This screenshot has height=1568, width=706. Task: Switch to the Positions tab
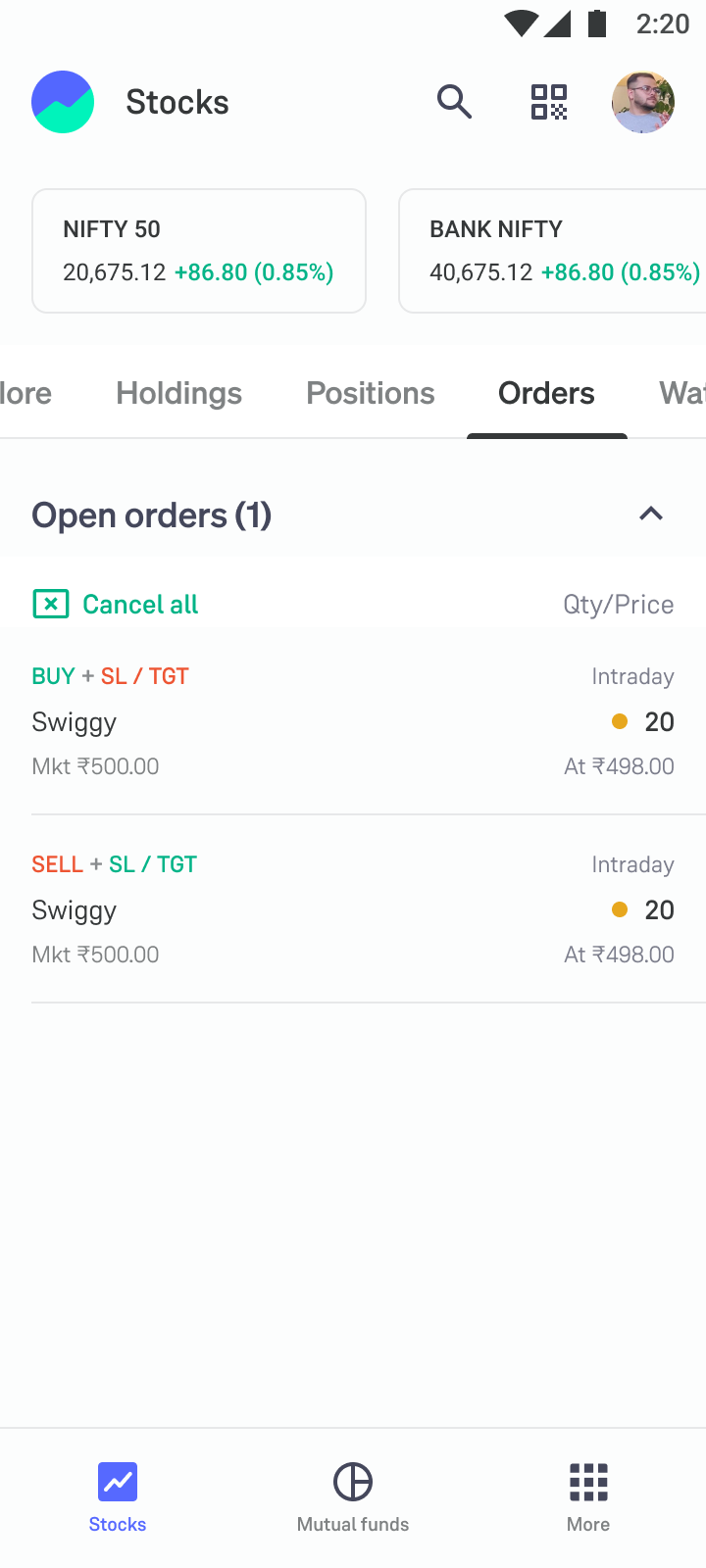(371, 393)
